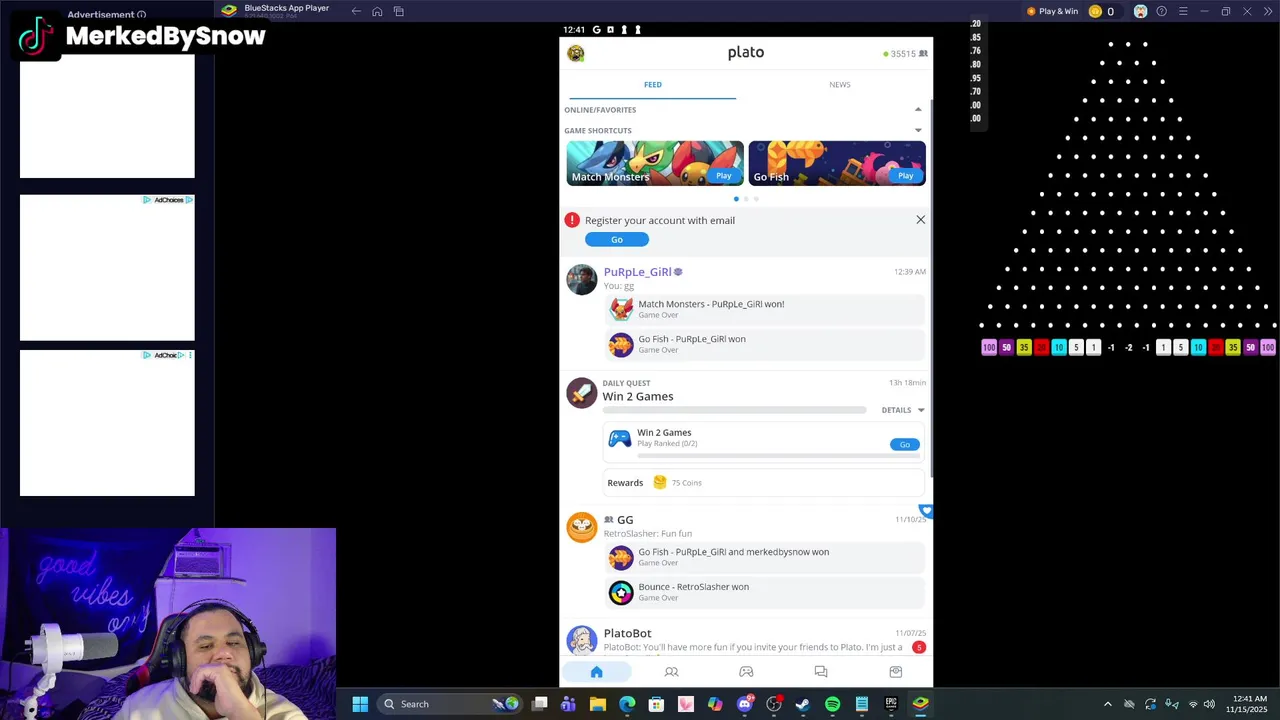This screenshot has width=1280, height=720.
Task: Open the Home tab in bottom navigation
Action: (x=596, y=672)
